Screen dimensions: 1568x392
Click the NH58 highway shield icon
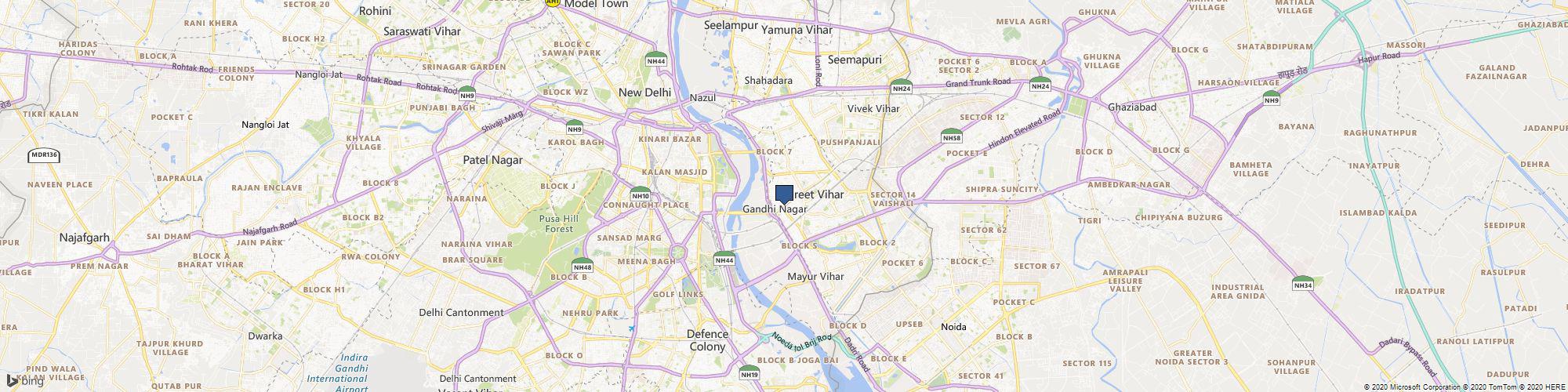pos(952,136)
